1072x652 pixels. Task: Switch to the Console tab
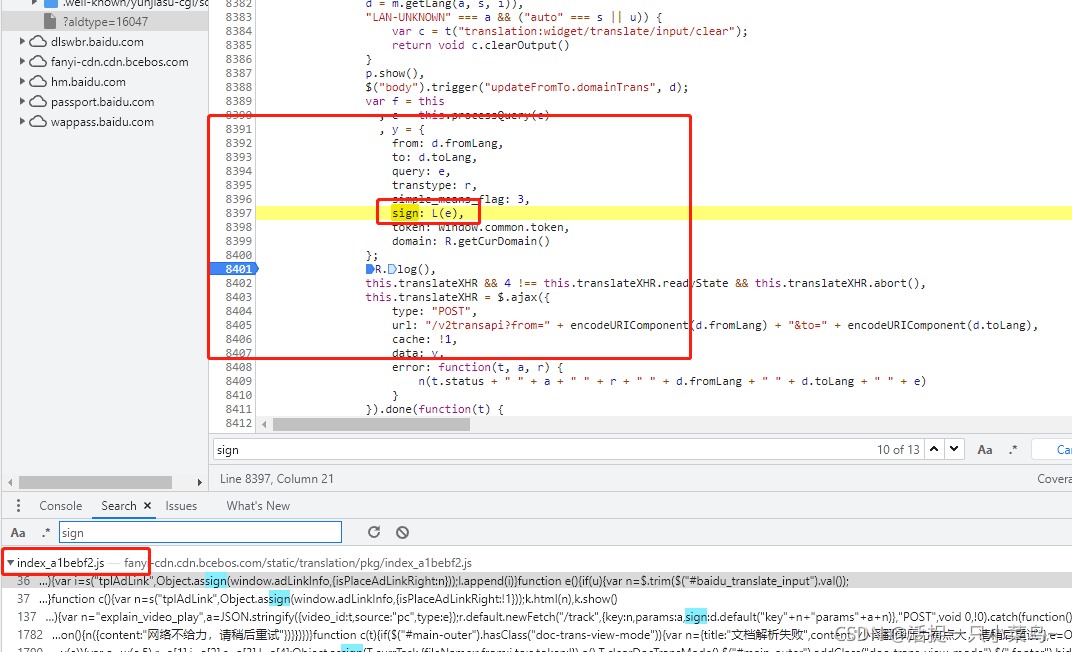click(x=60, y=506)
